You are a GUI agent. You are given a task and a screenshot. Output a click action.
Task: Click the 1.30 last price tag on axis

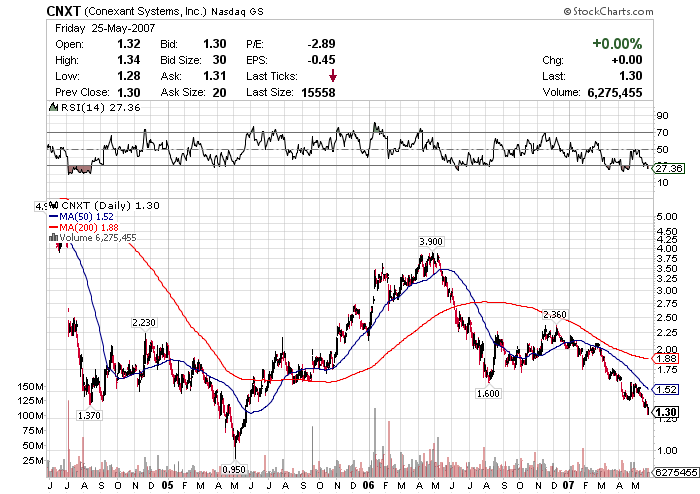666,412
